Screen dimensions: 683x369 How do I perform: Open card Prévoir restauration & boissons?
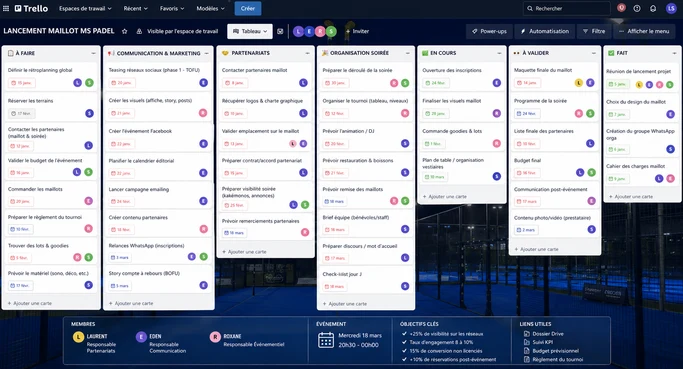coord(366,167)
